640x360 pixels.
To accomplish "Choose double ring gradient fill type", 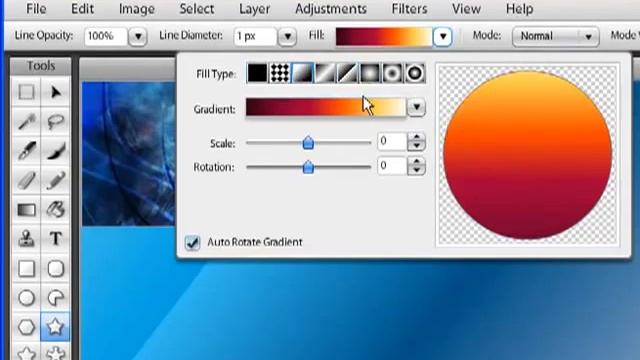I will (415, 73).
